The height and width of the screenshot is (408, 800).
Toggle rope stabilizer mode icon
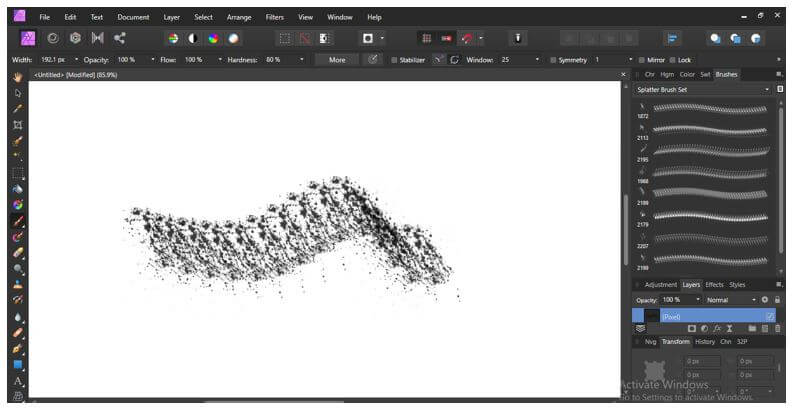click(438, 60)
